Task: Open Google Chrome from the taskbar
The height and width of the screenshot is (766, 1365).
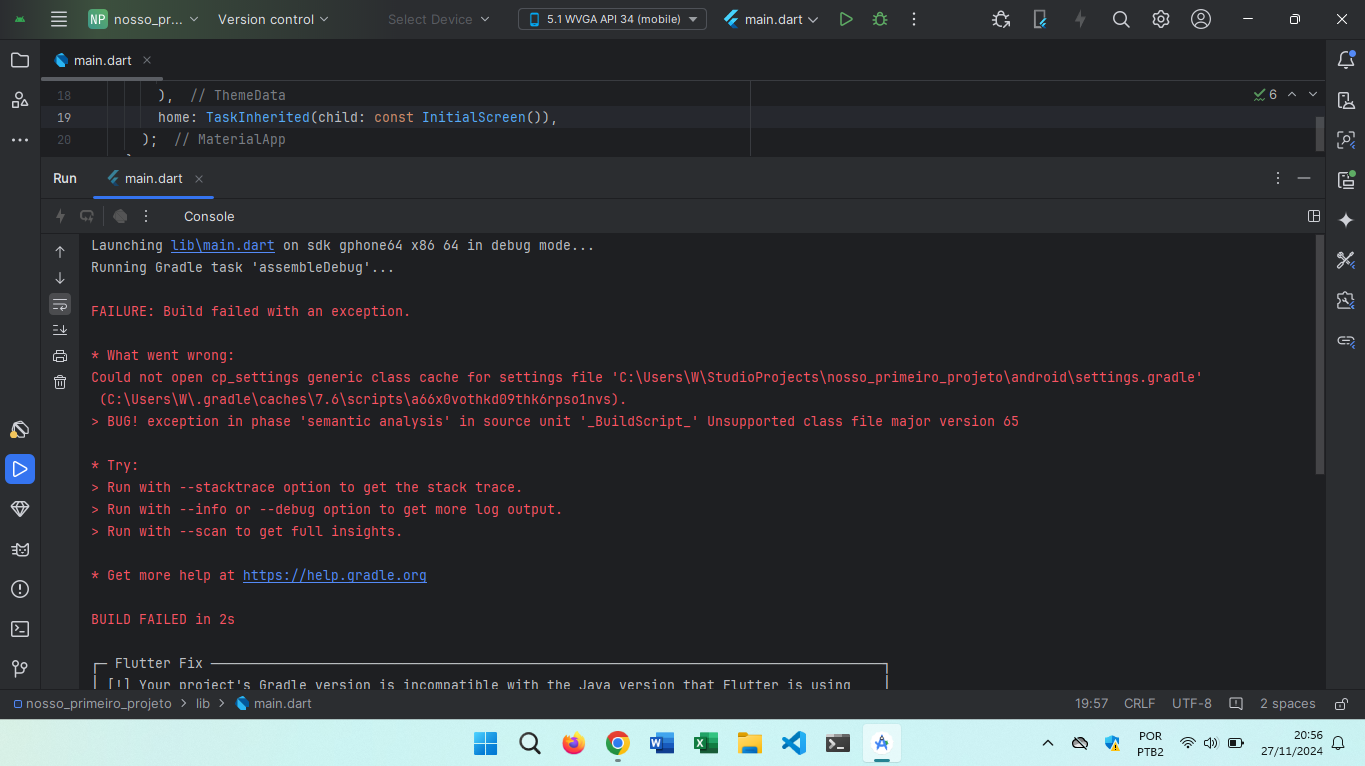Action: [x=618, y=743]
